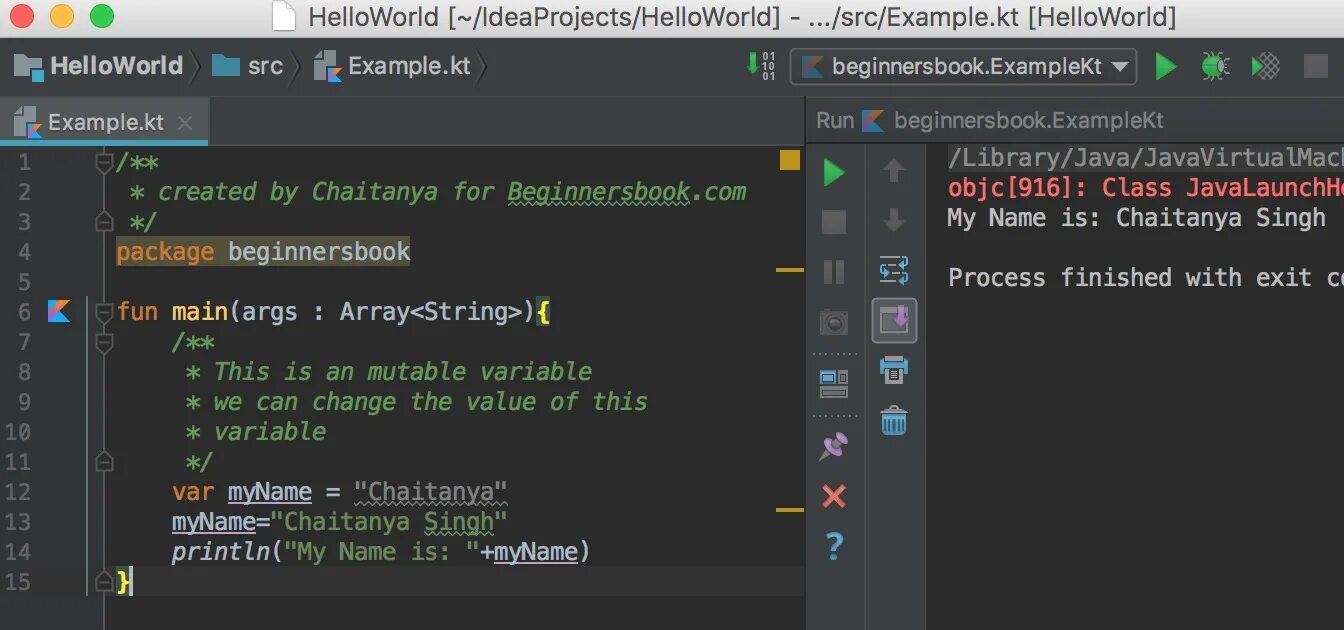Click the green zoom window button

102,16
